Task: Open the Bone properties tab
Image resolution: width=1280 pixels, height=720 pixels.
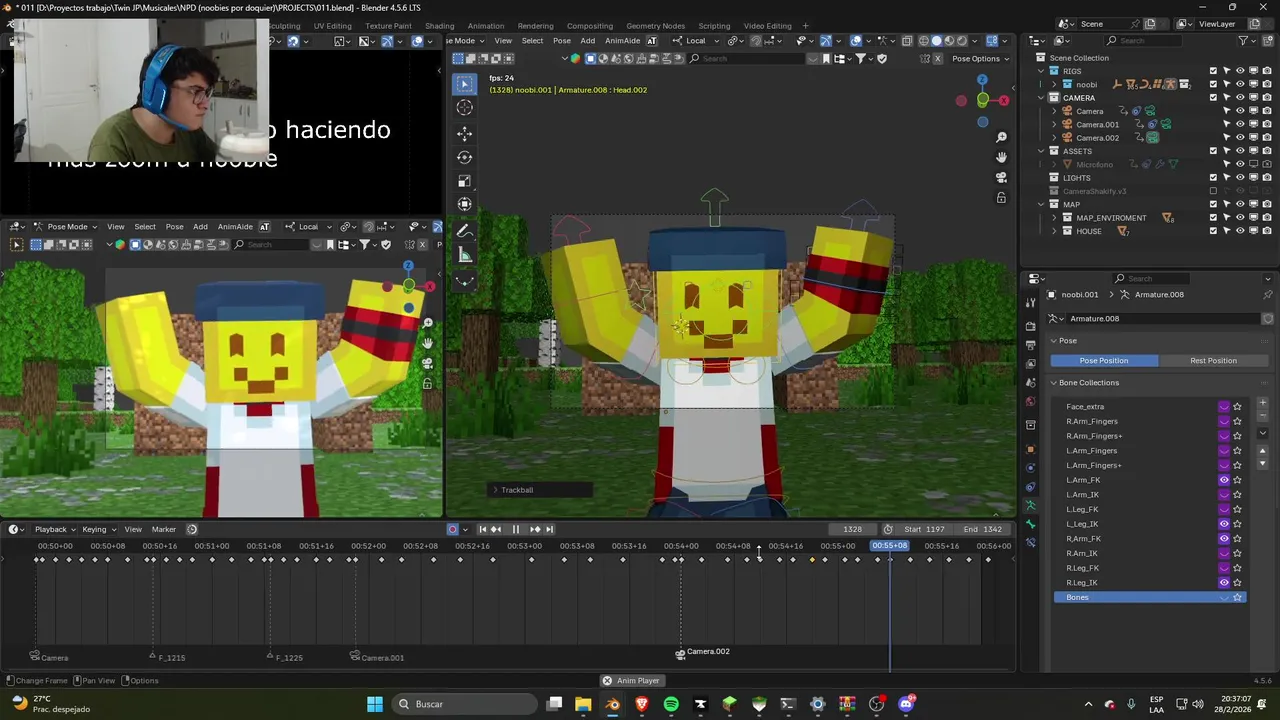Action: click(1031, 524)
